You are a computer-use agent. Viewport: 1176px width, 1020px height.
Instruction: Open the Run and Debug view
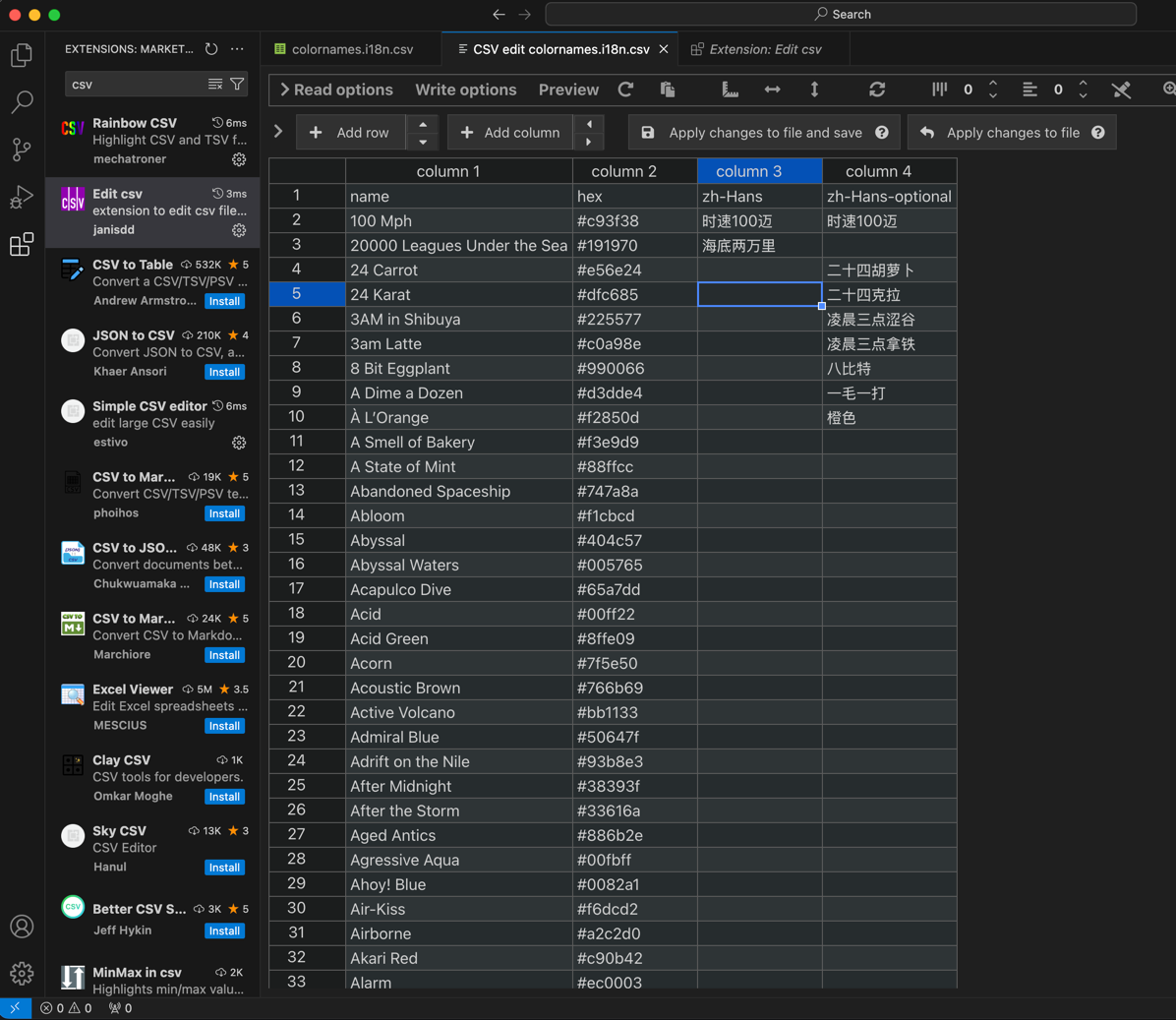point(22,198)
